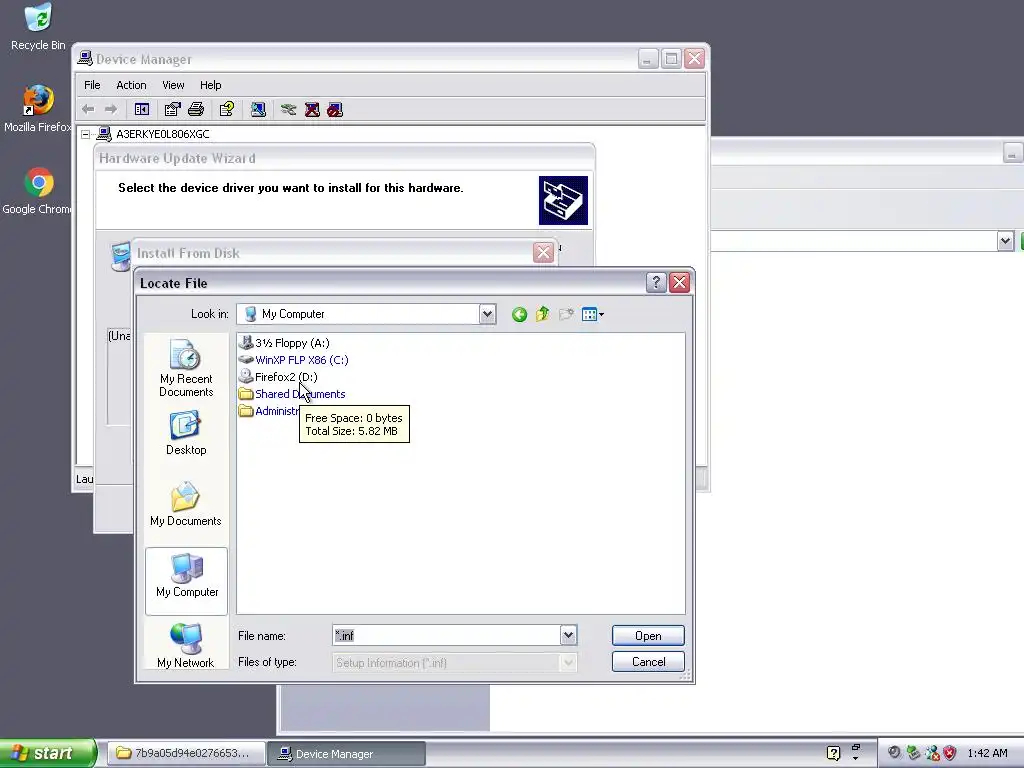Click the Update driver toolbar icon
Screen dimensions: 1024x768
(x=289, y=109)
